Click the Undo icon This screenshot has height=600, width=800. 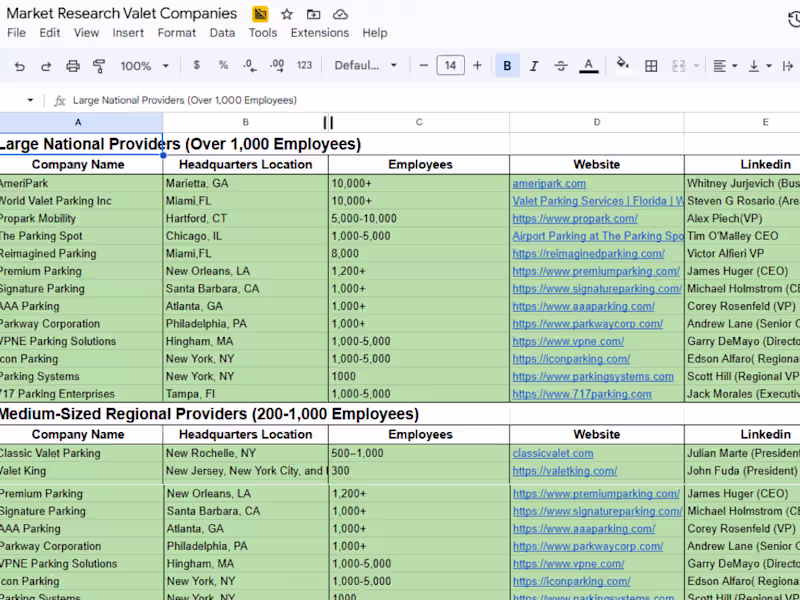click(20, 66)
